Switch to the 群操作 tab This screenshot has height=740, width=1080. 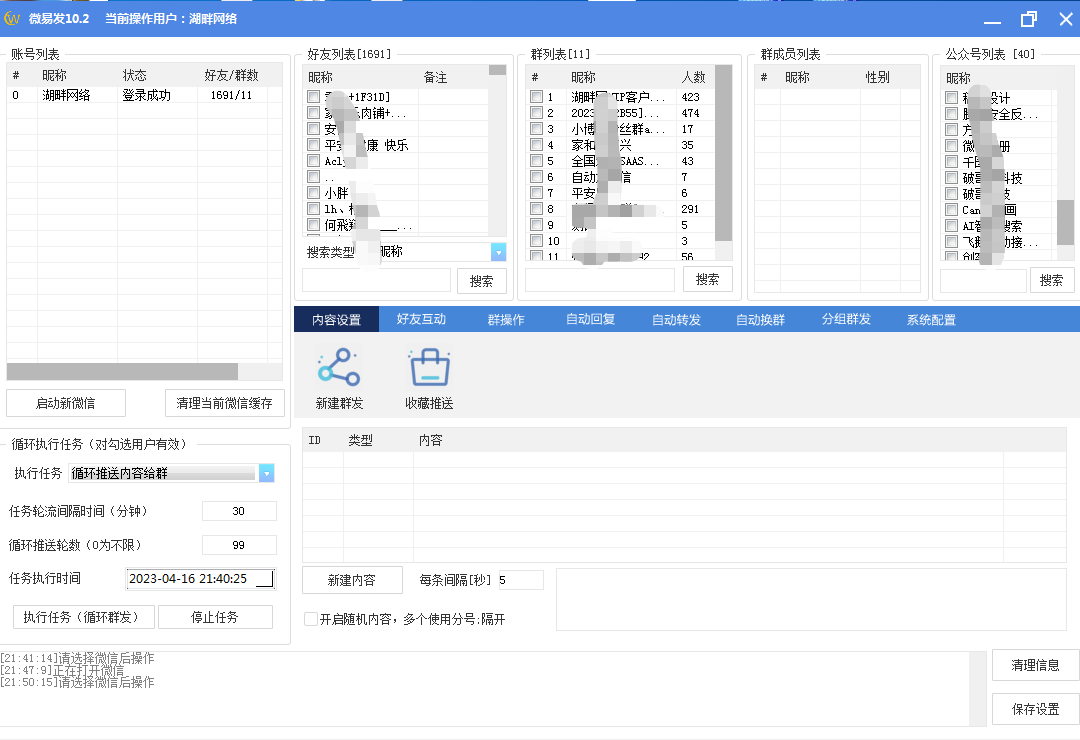(506, 320)
